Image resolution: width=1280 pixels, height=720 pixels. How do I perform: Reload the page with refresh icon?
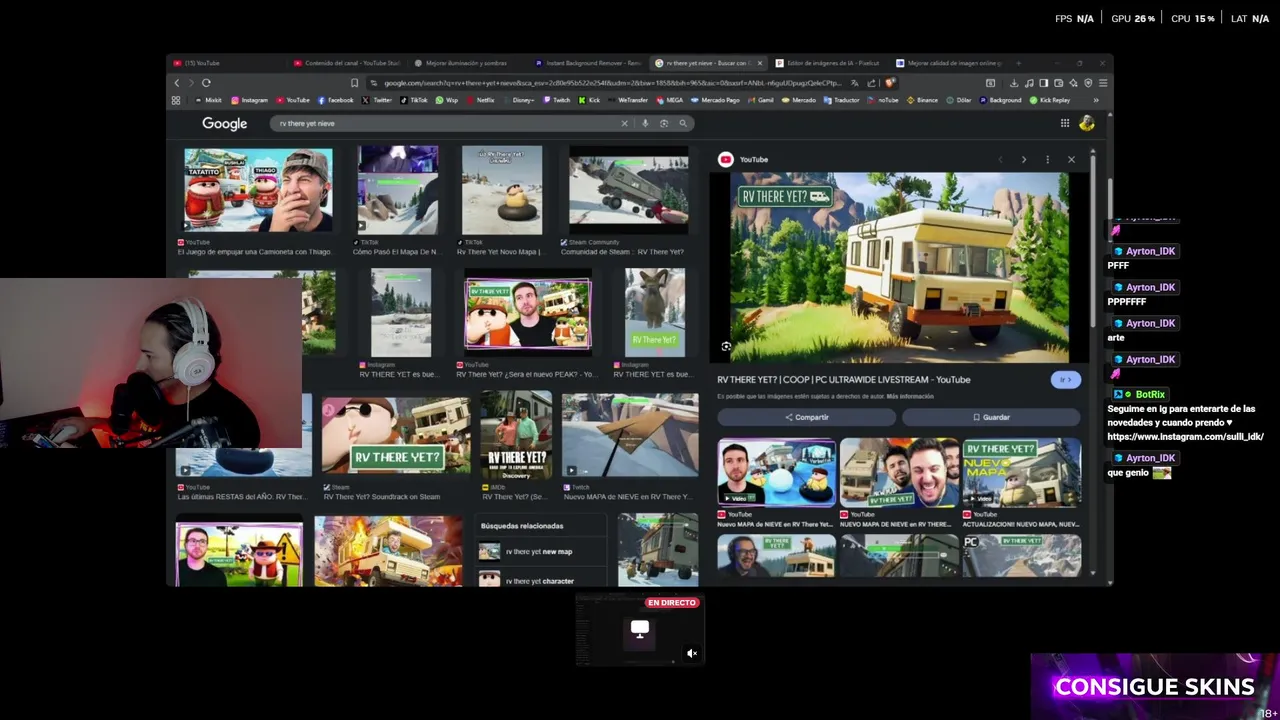point(206,83)
